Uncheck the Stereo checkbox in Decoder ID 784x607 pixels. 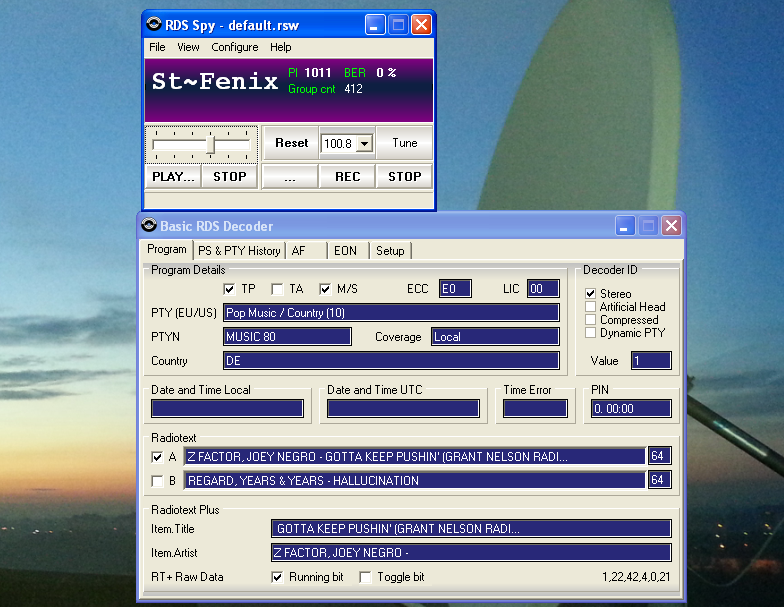(590, 294)
